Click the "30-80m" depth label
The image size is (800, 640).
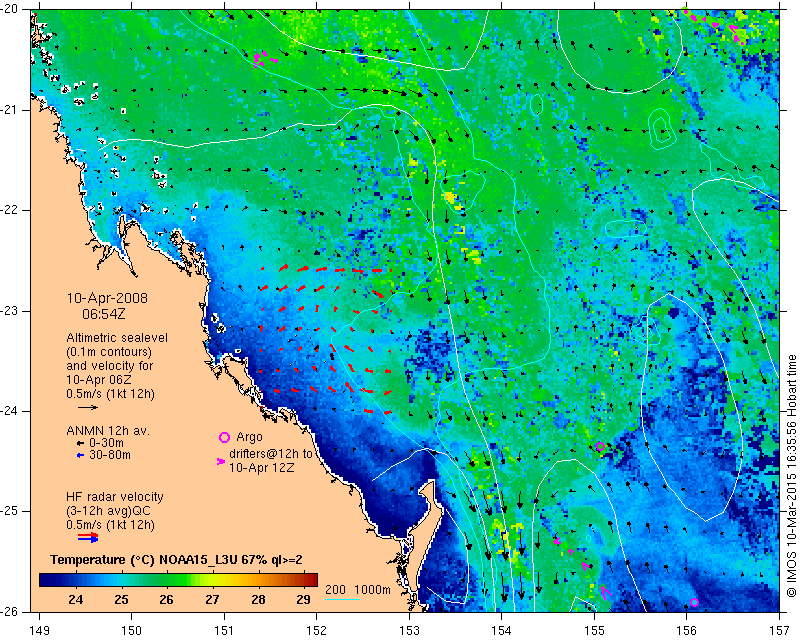109,455
